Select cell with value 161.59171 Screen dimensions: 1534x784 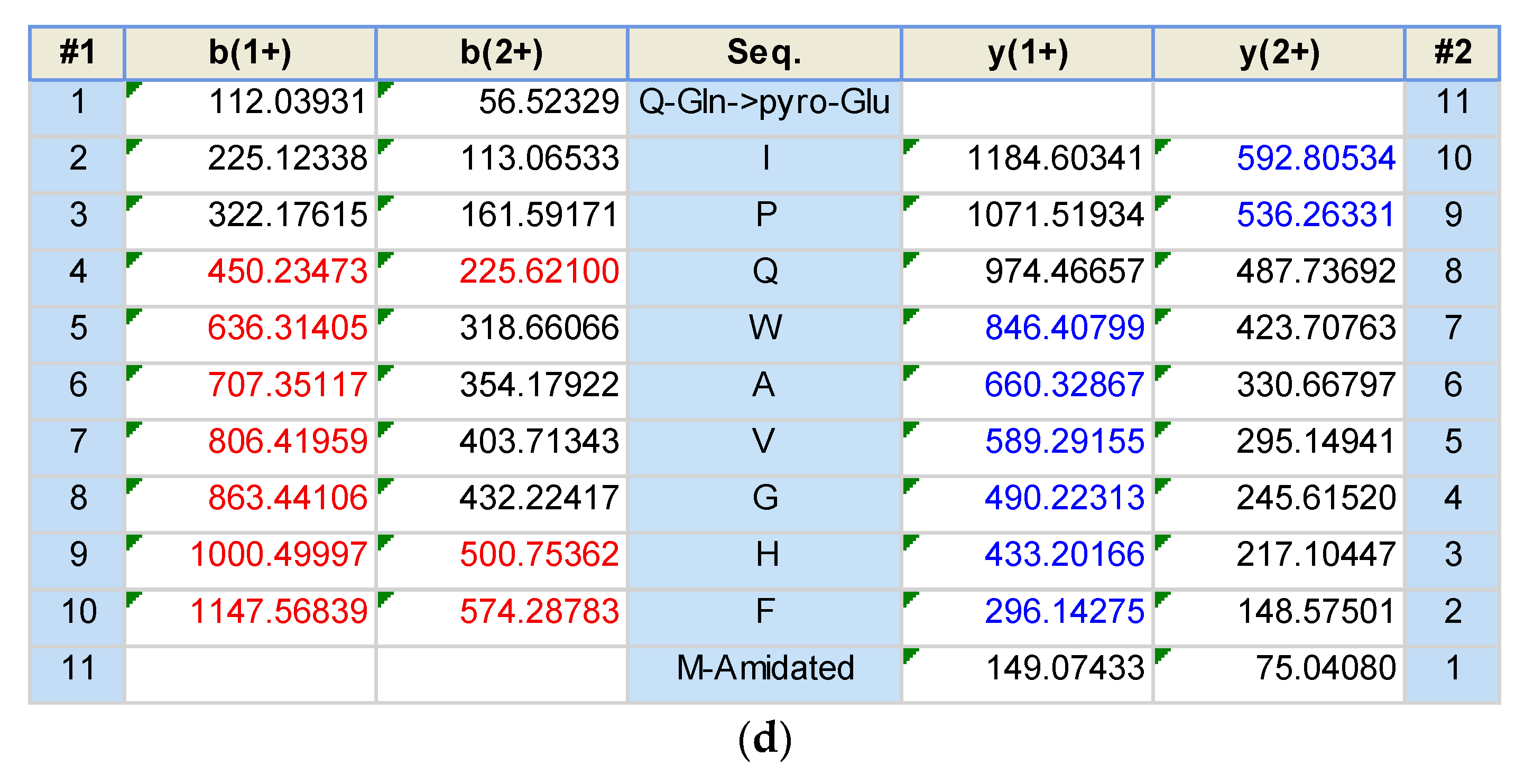click(502, 221)
